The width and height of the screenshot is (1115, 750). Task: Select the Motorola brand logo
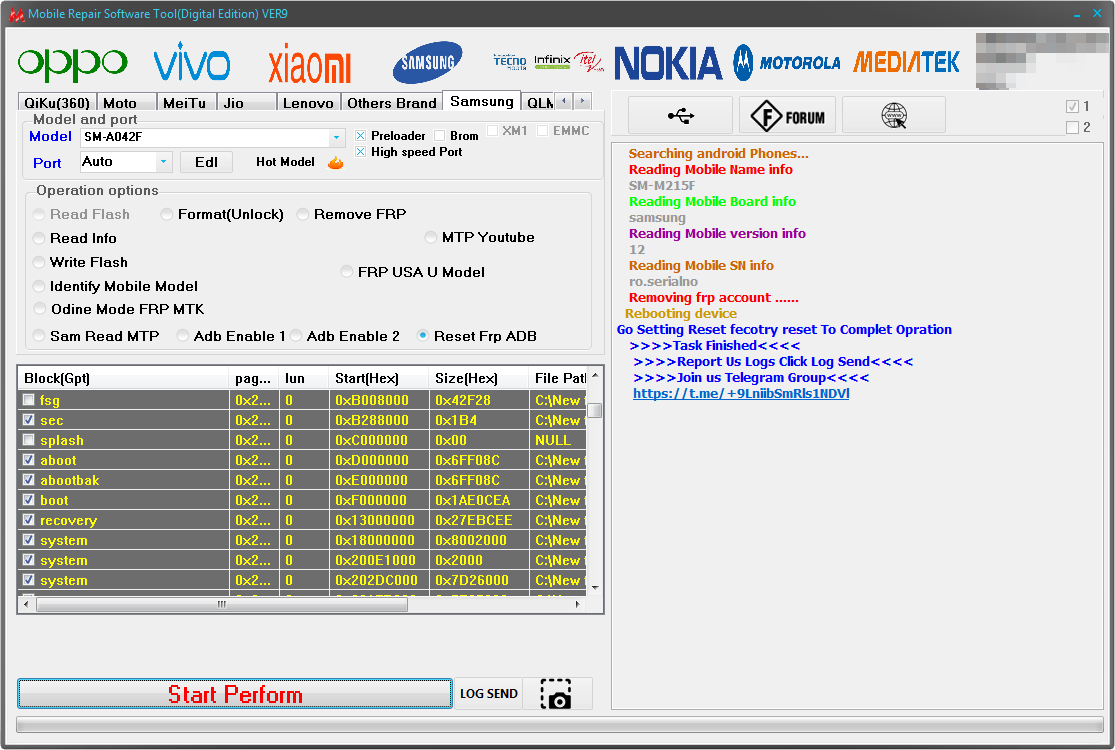(x=787, y=63)
